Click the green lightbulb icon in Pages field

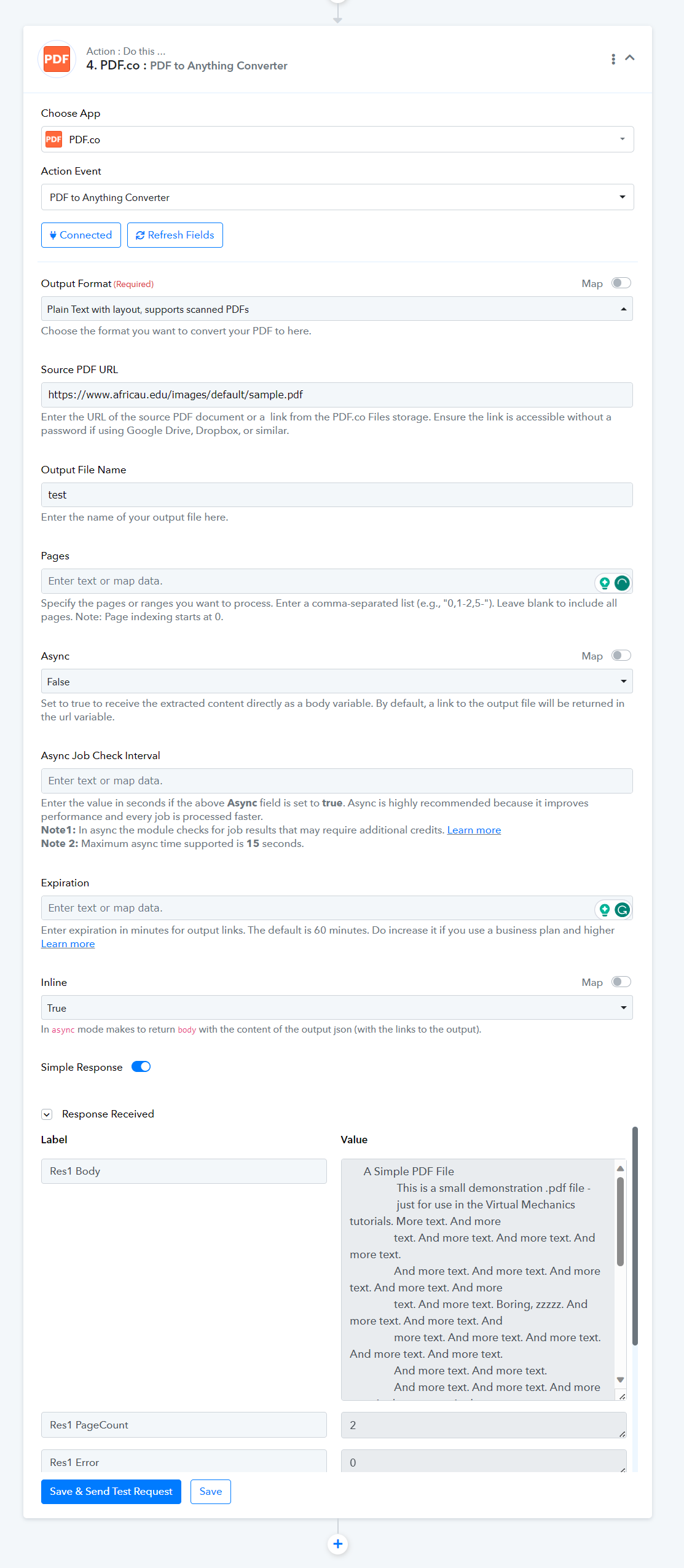coord(605,583)
